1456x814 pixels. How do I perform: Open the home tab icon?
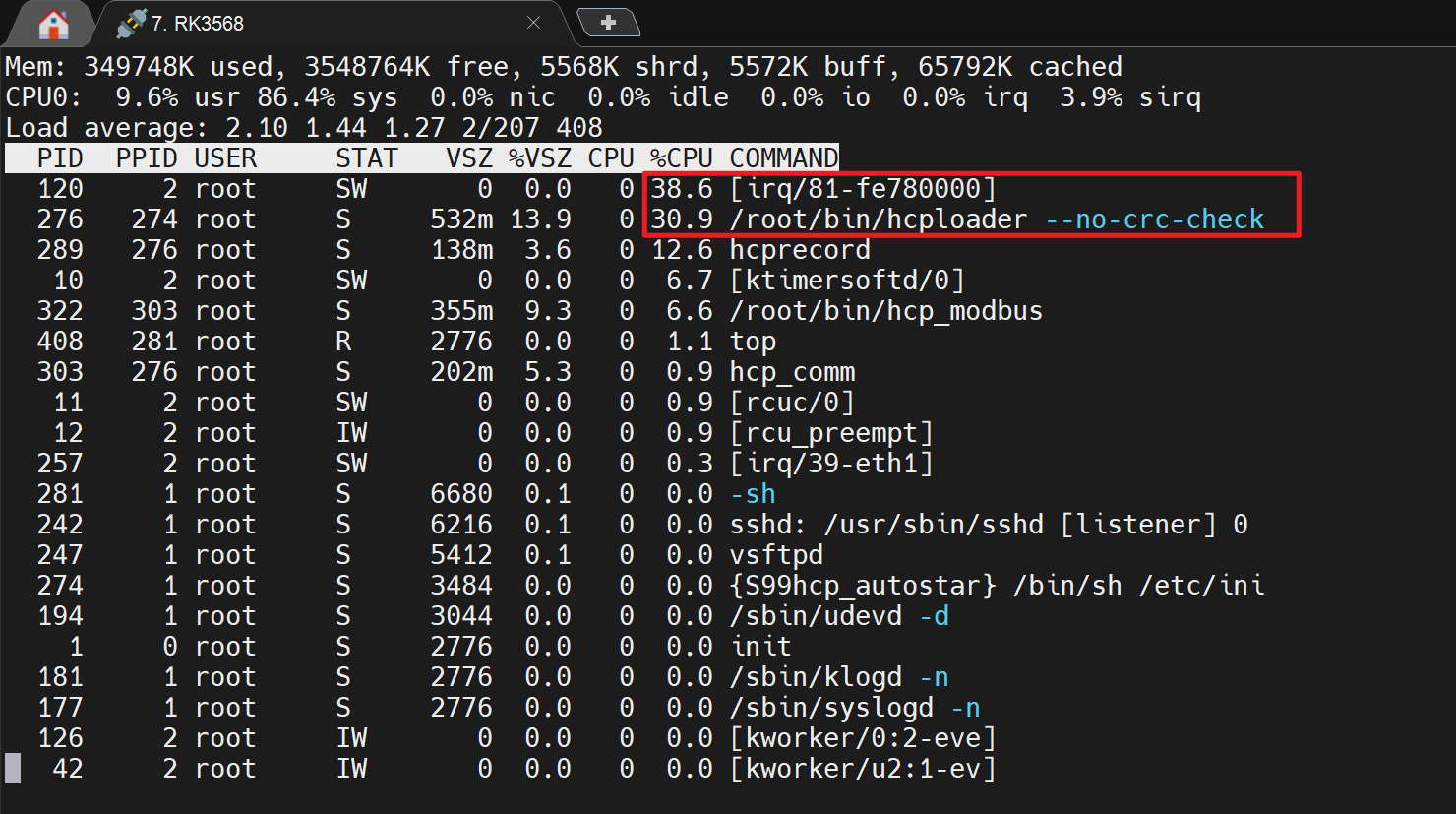pyautogui.click(x=53, y=24)
